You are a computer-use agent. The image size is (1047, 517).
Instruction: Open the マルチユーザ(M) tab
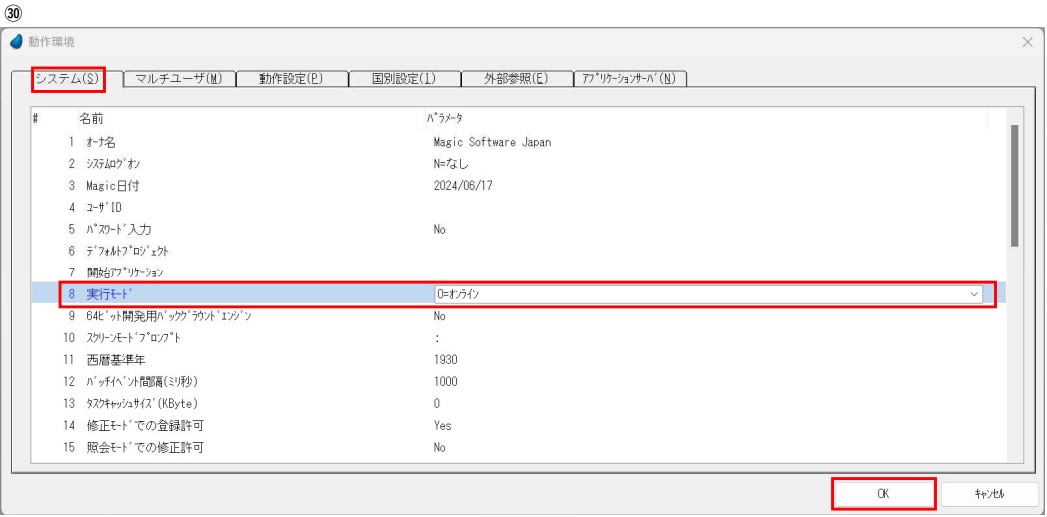point(177,79)
